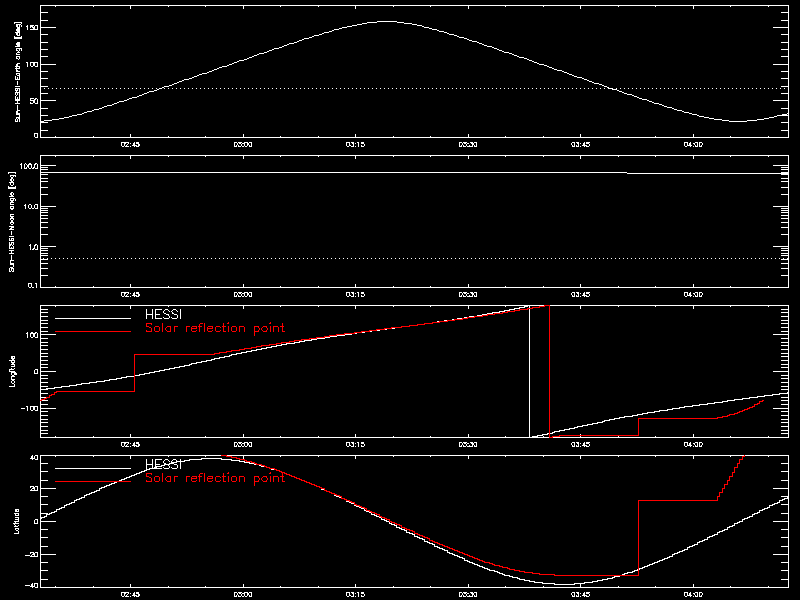Click the 100.0 tick label on Noon angle plot
Screen dimensions: 800x600
pos(29,167)
